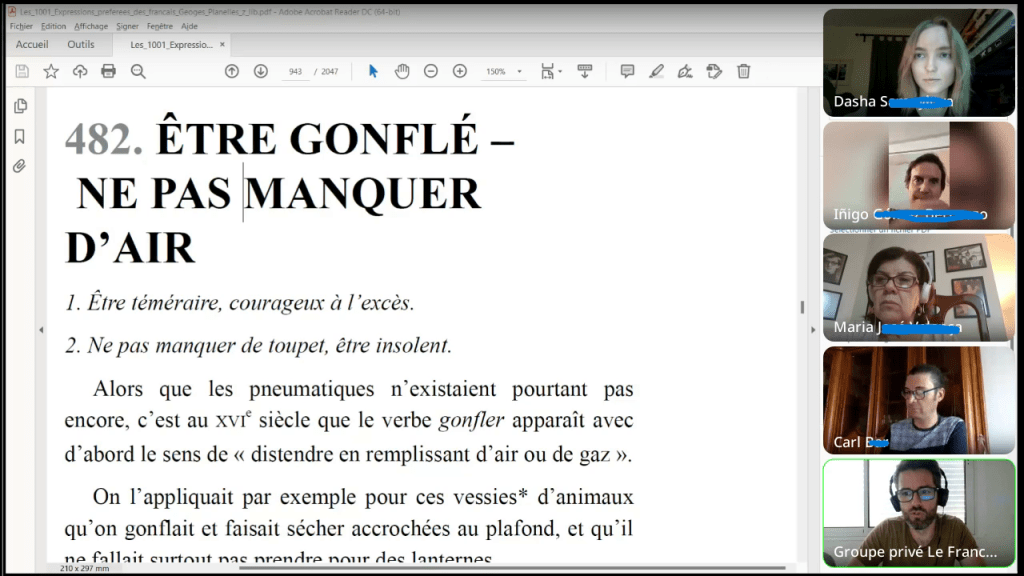Expand the left navigation pane arrow
1024x576 pixels.
(41, 330)
